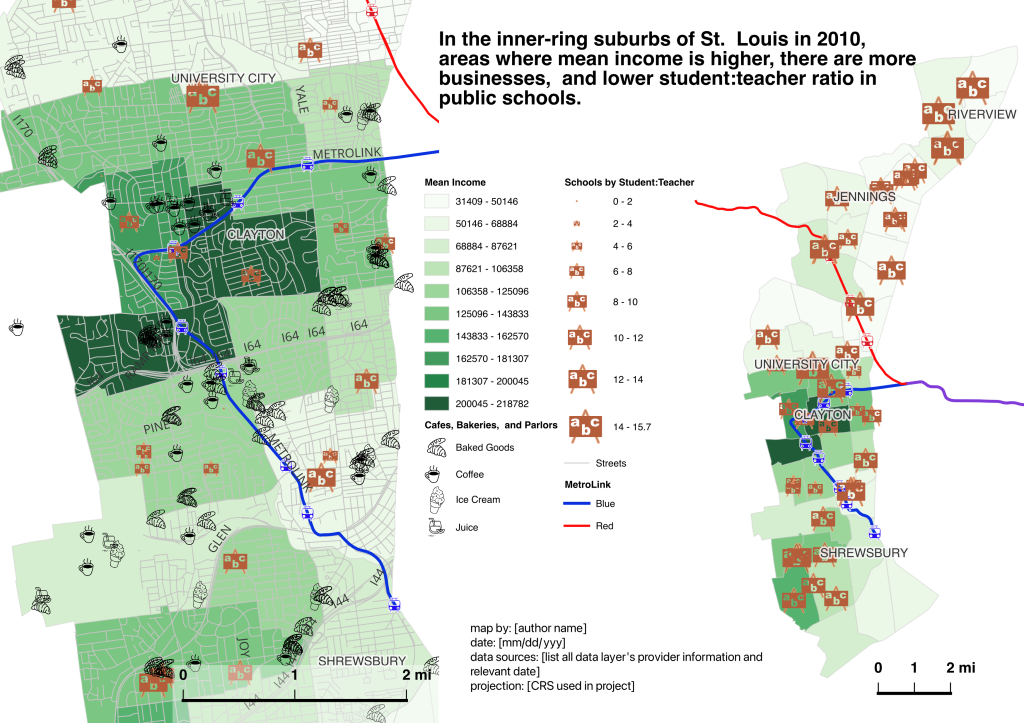Click the 6 - 8 school legend icon
The height and width of the screenshot is (723, 1024).
[577, 270]
